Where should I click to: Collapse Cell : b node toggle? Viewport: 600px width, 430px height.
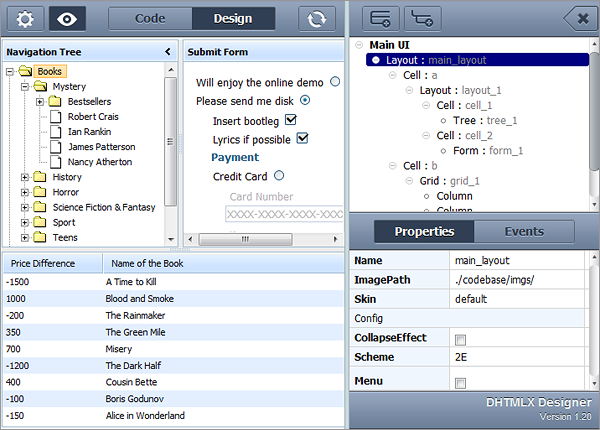point(393,166)
